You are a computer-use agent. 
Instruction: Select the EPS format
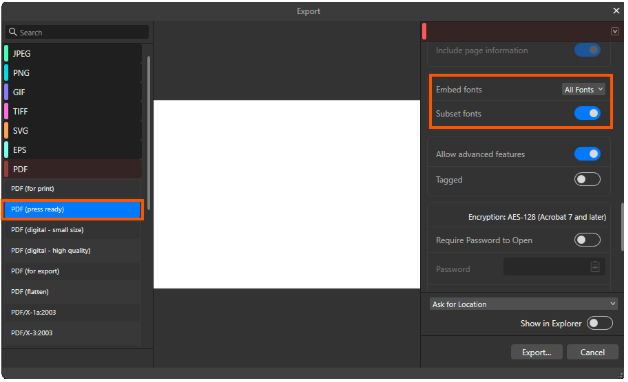point(73,150)
